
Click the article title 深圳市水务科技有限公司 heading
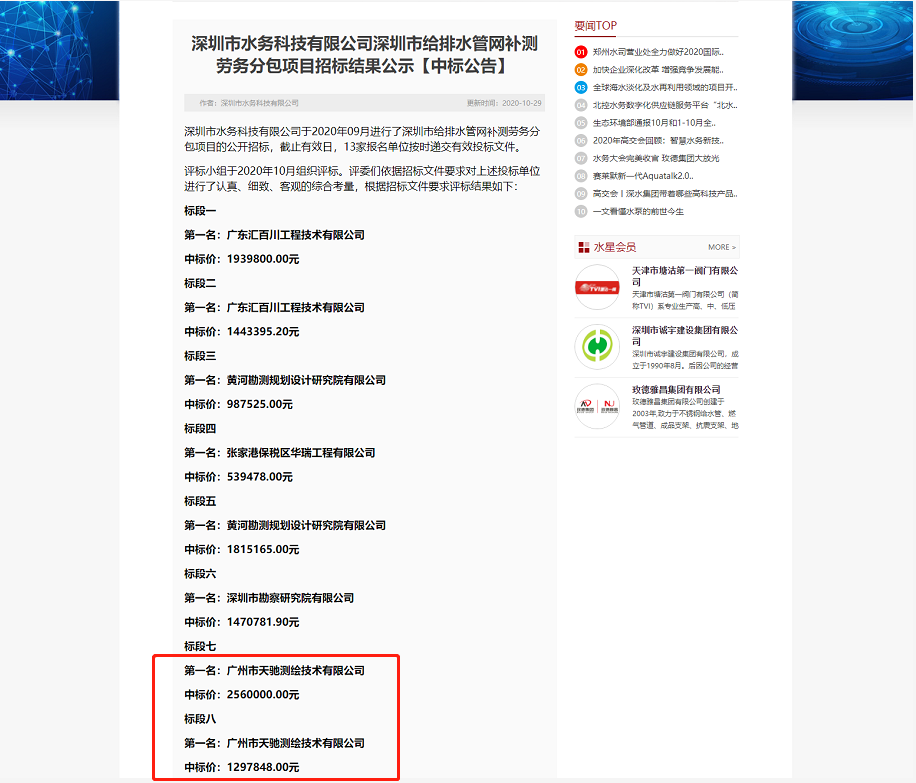[x=365, y=55]
